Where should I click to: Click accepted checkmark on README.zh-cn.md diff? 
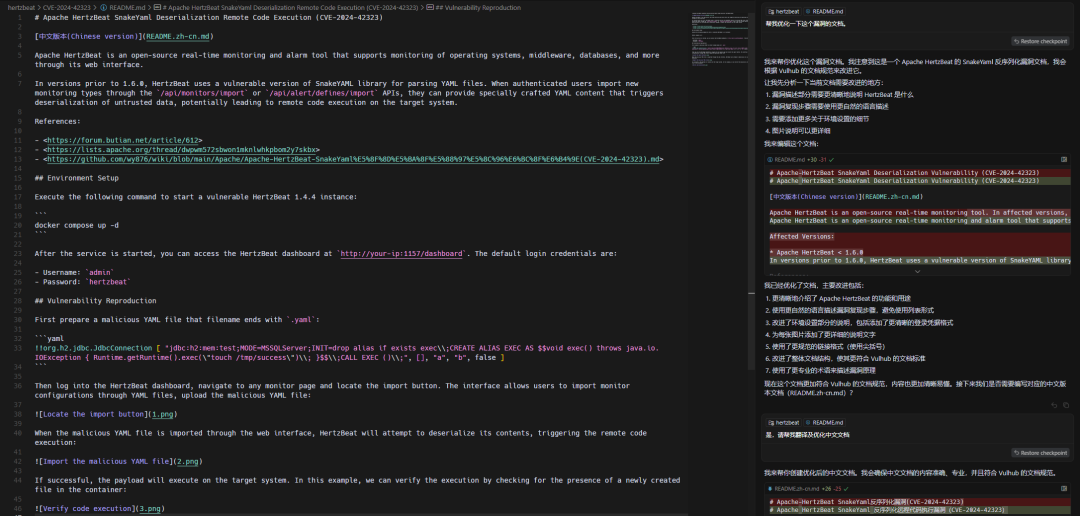[x=849, y=488]
